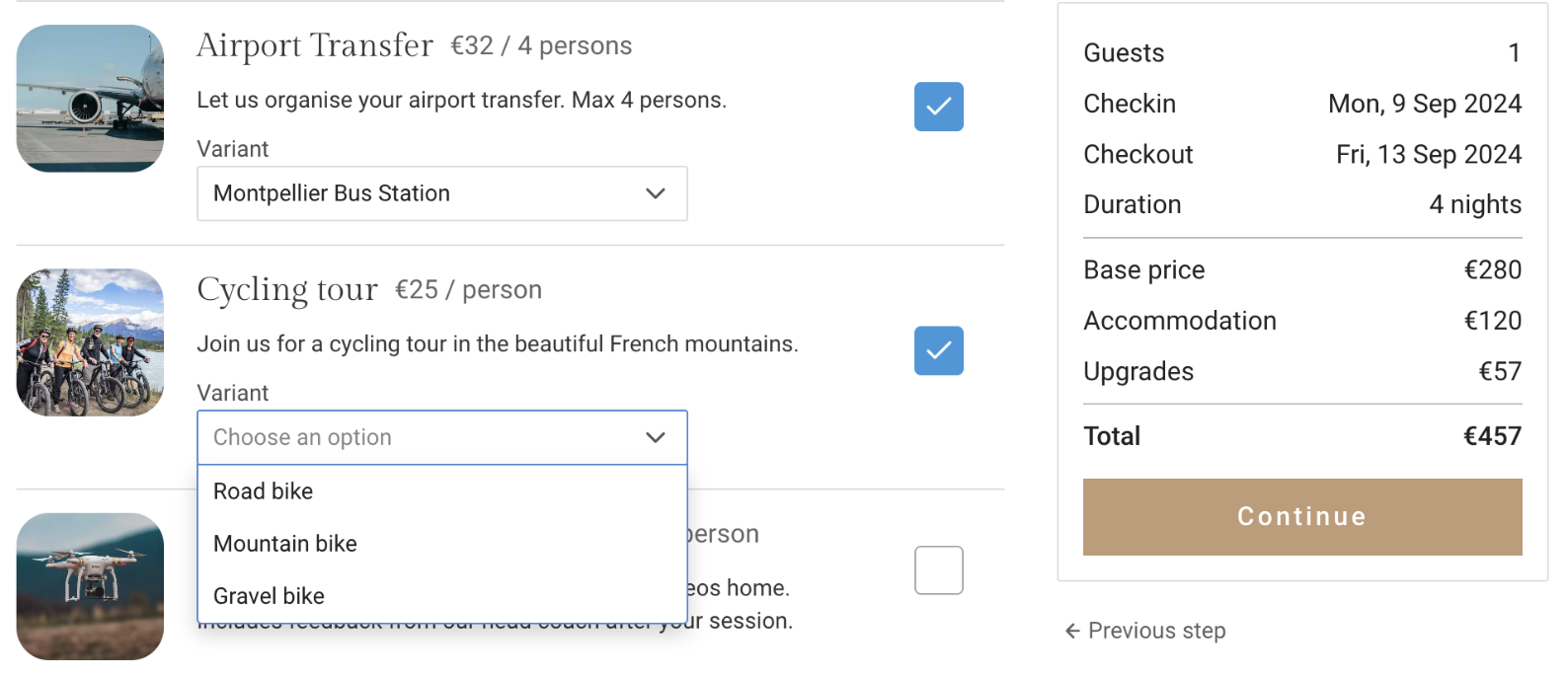Click the left arrow beside Previous step
Screen dimensions: 1568x677
pyautogui.click(x=1072, y=631)
